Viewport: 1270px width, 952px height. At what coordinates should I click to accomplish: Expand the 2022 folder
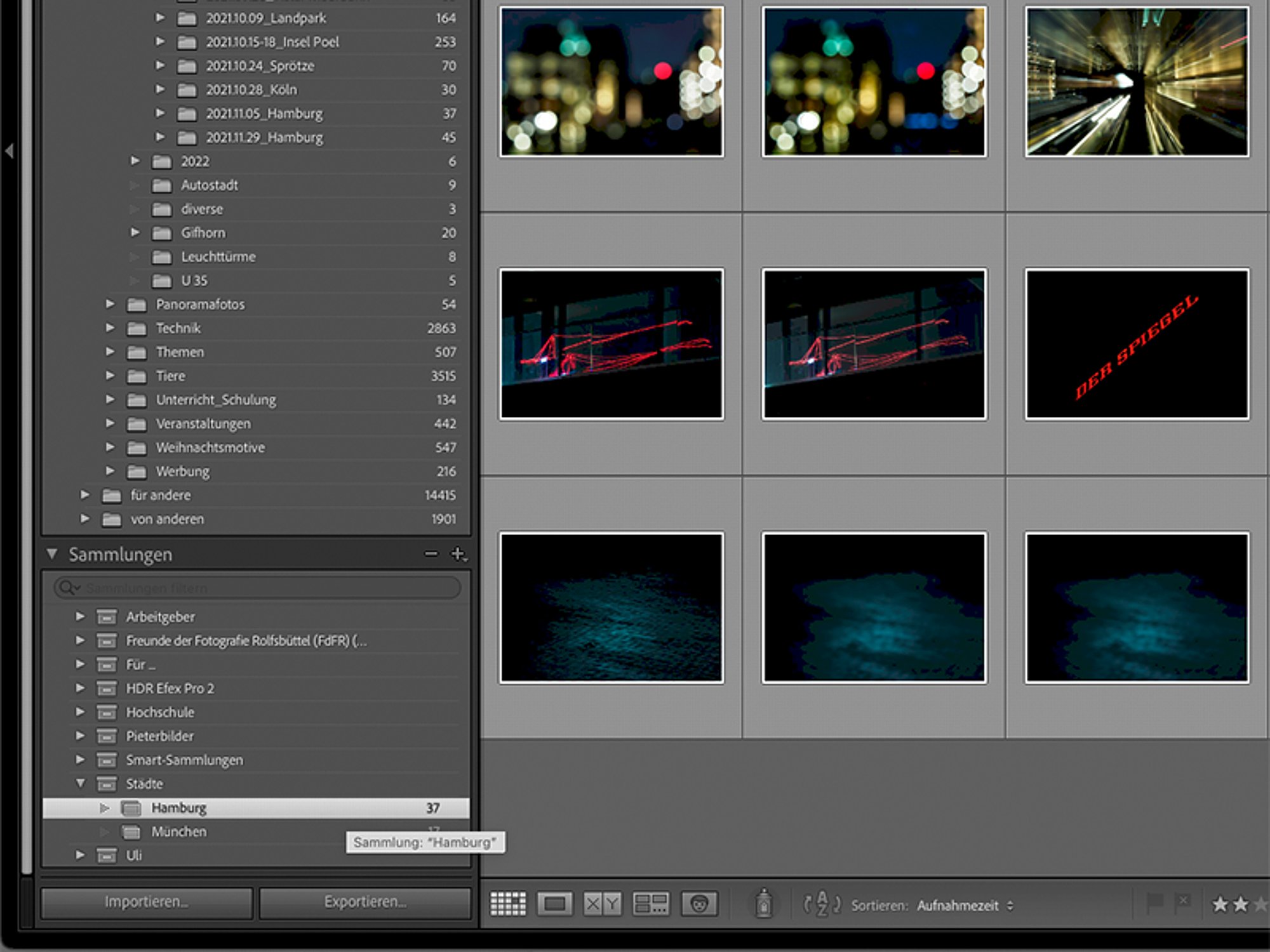135,161
